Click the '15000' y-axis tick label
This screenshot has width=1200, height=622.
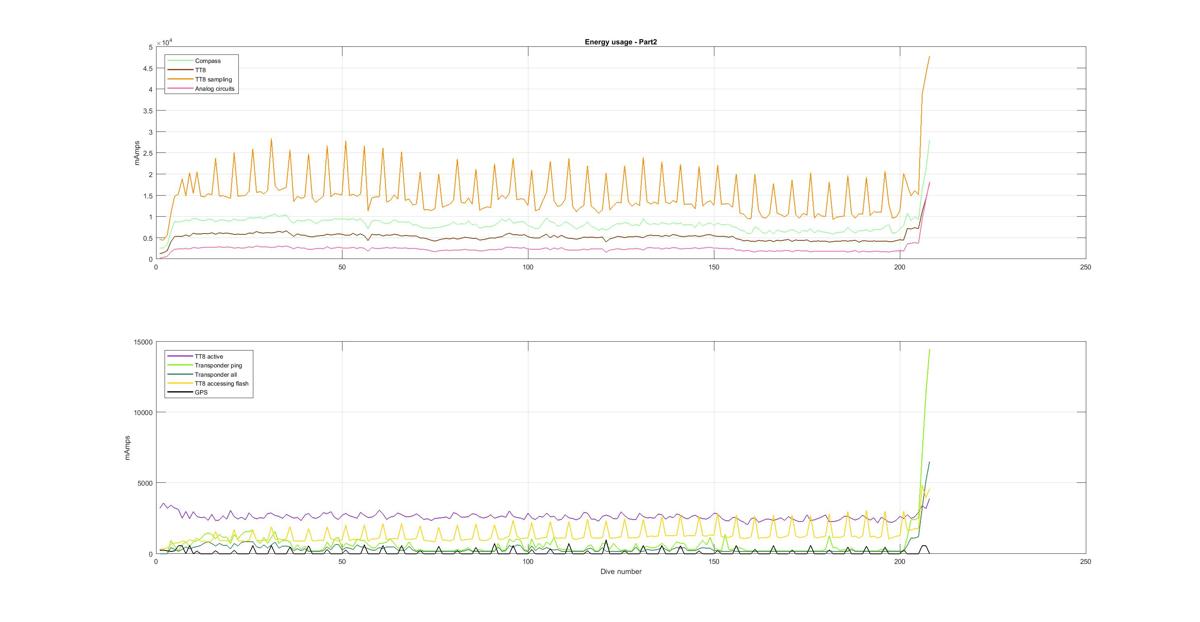click(141, 343)
